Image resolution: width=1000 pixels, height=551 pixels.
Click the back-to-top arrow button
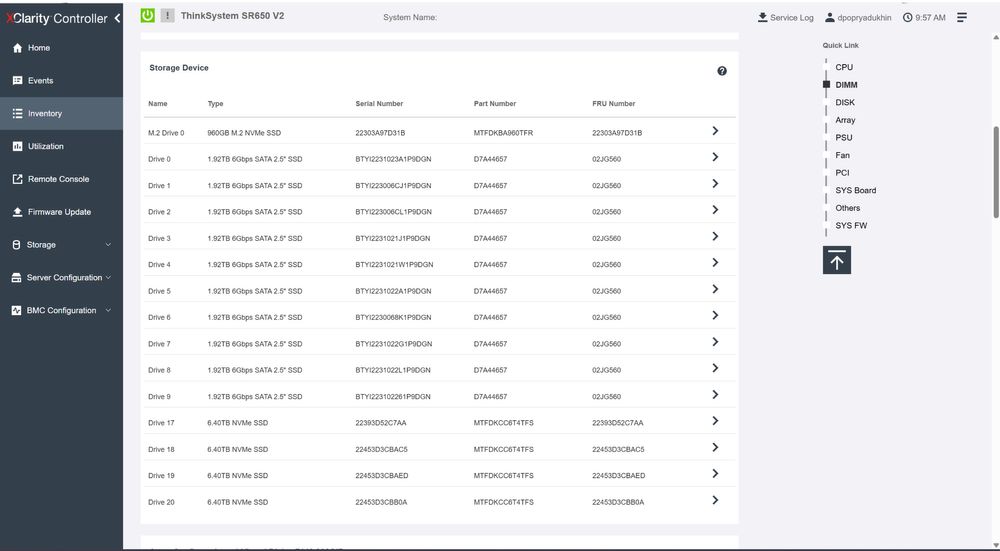pyautogui.click(x=837, y=260)
